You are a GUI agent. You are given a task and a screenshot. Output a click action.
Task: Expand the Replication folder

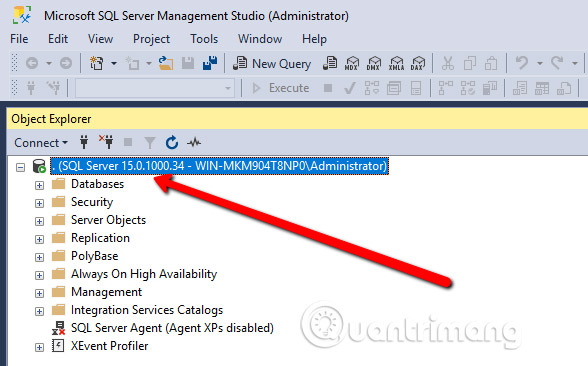coord(39,239)
